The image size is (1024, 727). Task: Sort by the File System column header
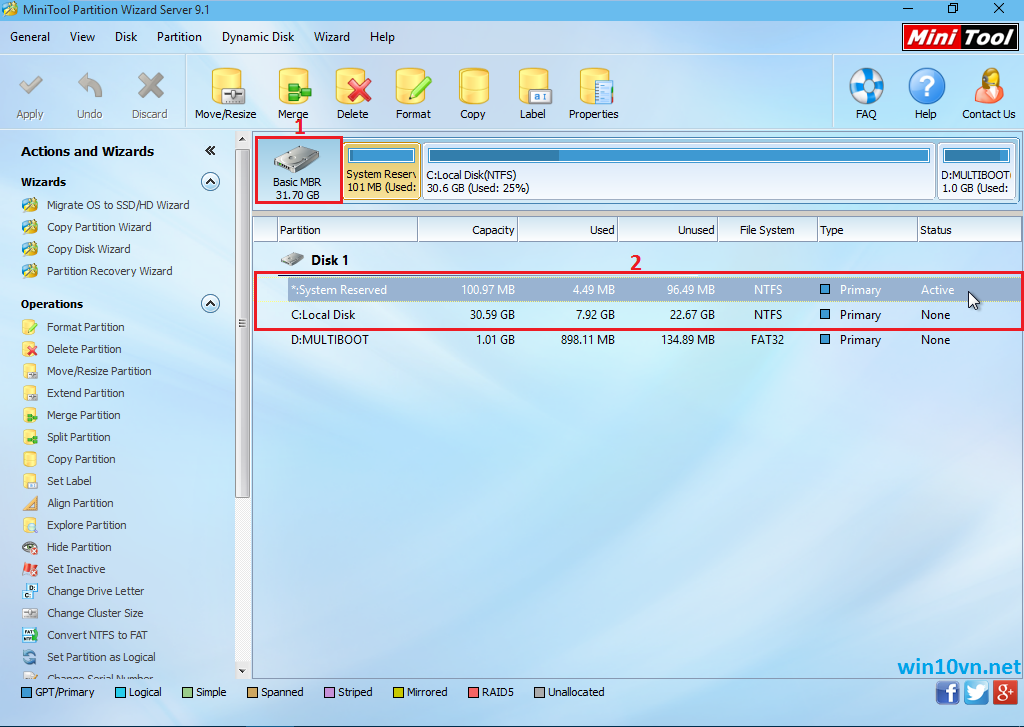767,230
